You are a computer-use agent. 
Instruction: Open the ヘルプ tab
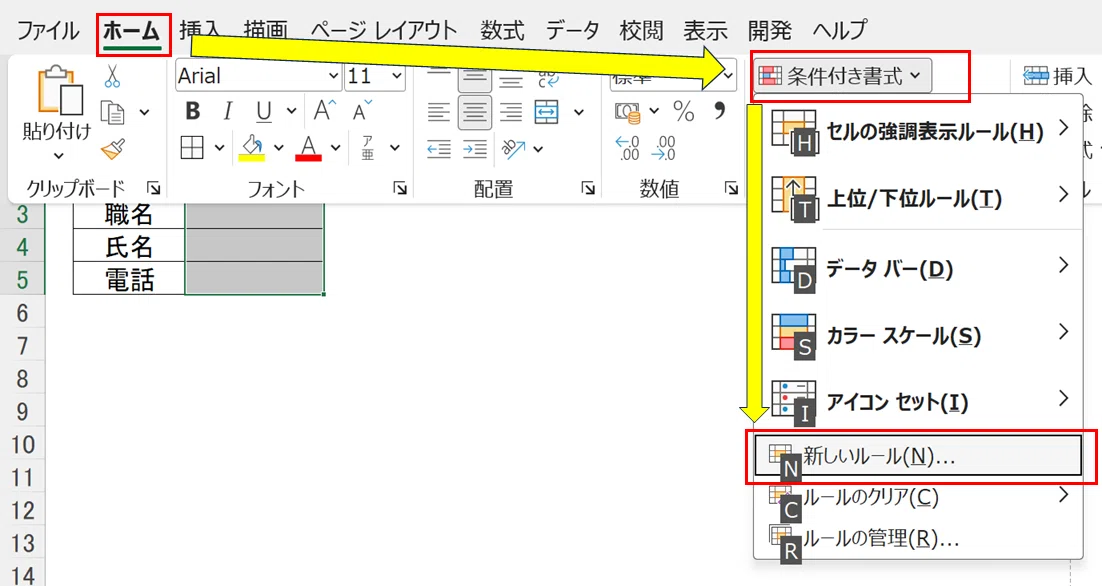coord(839,31)
